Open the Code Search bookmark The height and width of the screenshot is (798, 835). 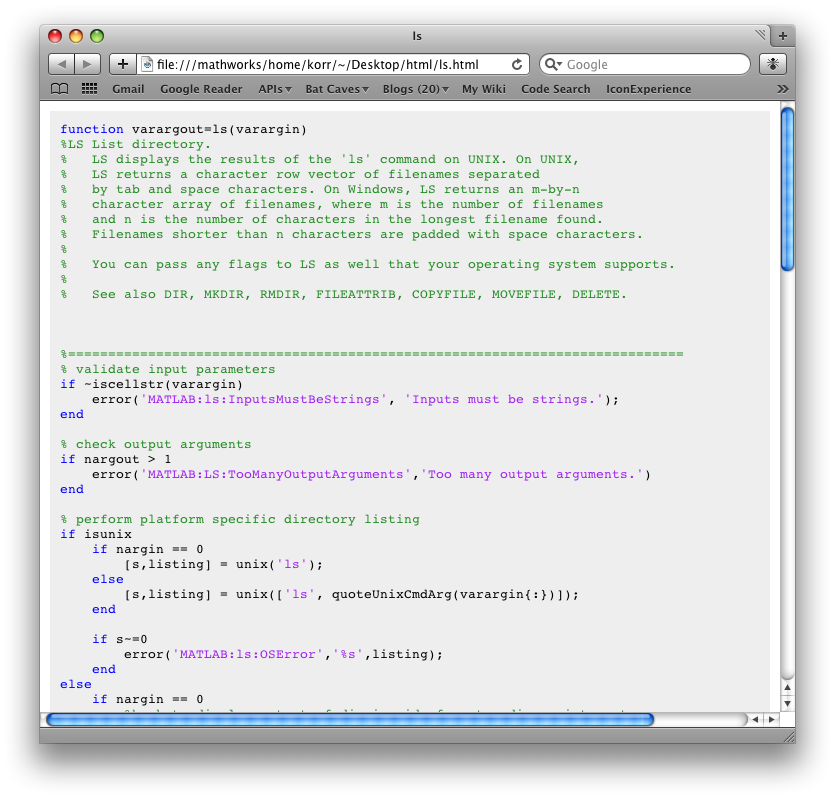[555, 89]
